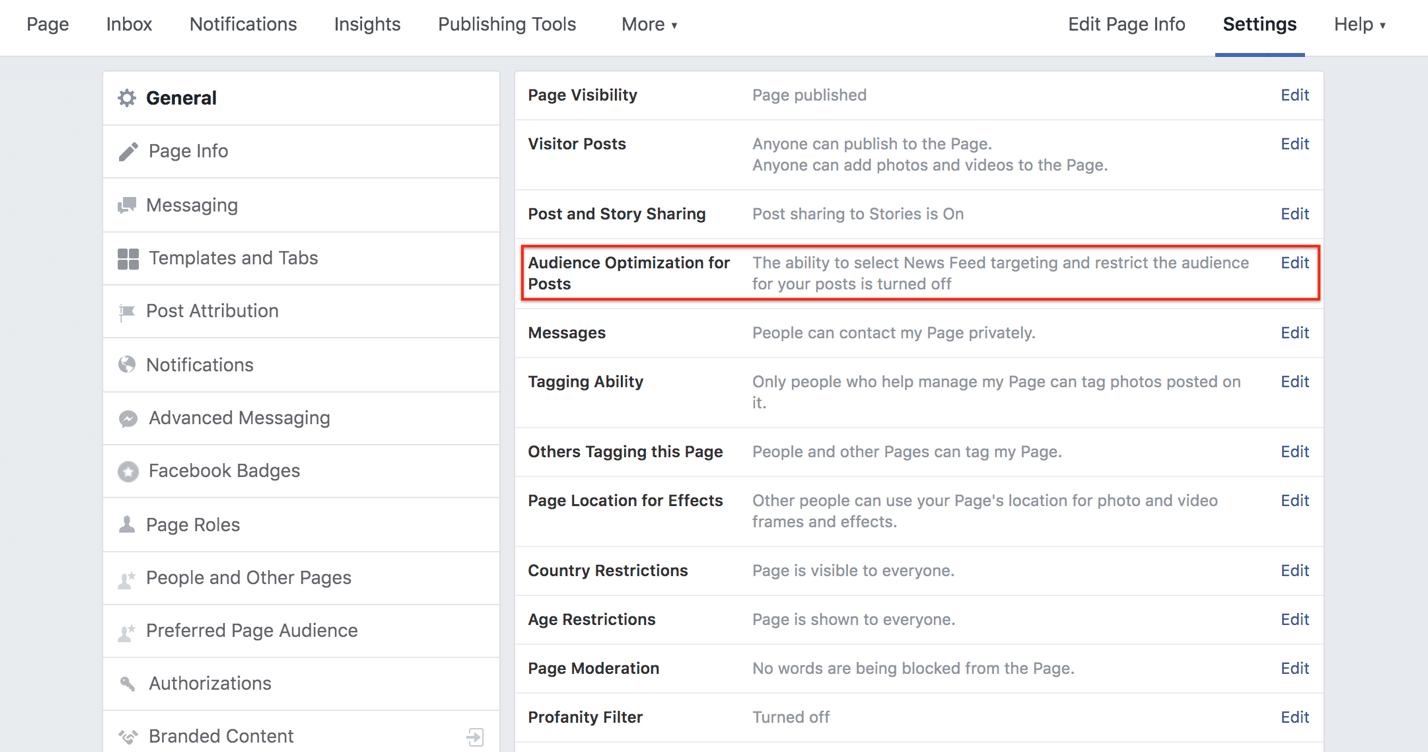Click the gear icon beside General
Viewport: 1428px width, 752px height.
[127, 98]
